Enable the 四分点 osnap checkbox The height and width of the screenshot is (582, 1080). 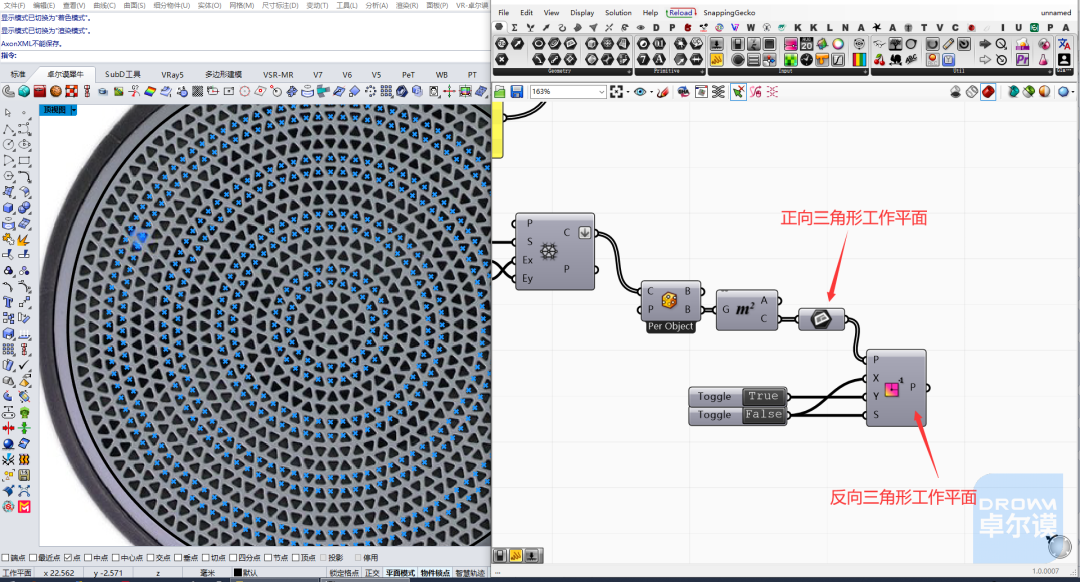pyautogui.click(x=233, y=557)
